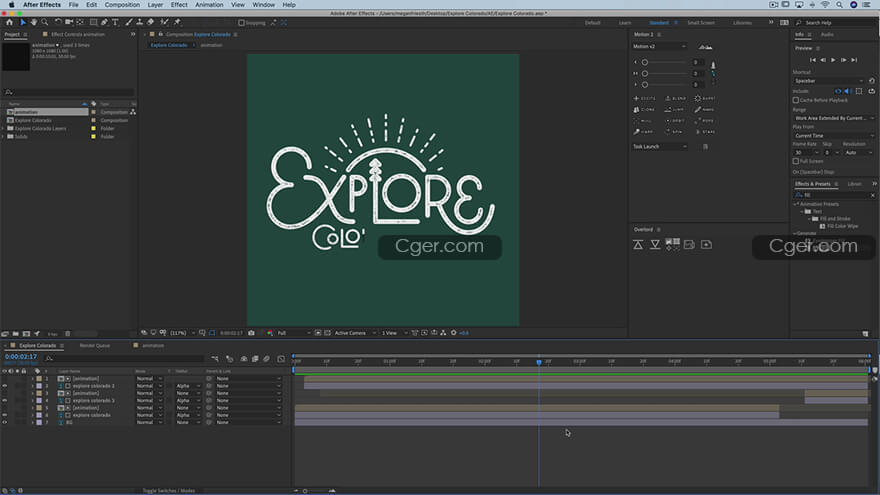Image resolution: width=880 pixels, height=495 pixels.
Task: Click the timecode 0:00:02:17 field
Action: click(21, 357)
